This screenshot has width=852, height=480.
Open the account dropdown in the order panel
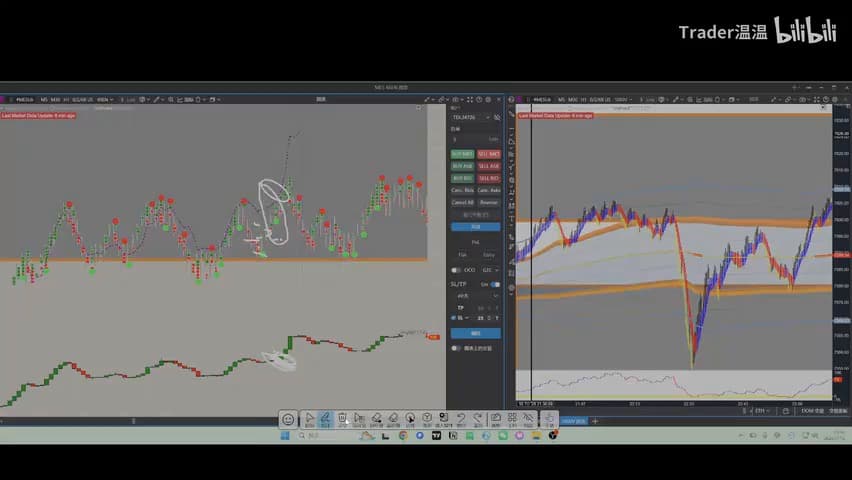(x=471, y=117)
